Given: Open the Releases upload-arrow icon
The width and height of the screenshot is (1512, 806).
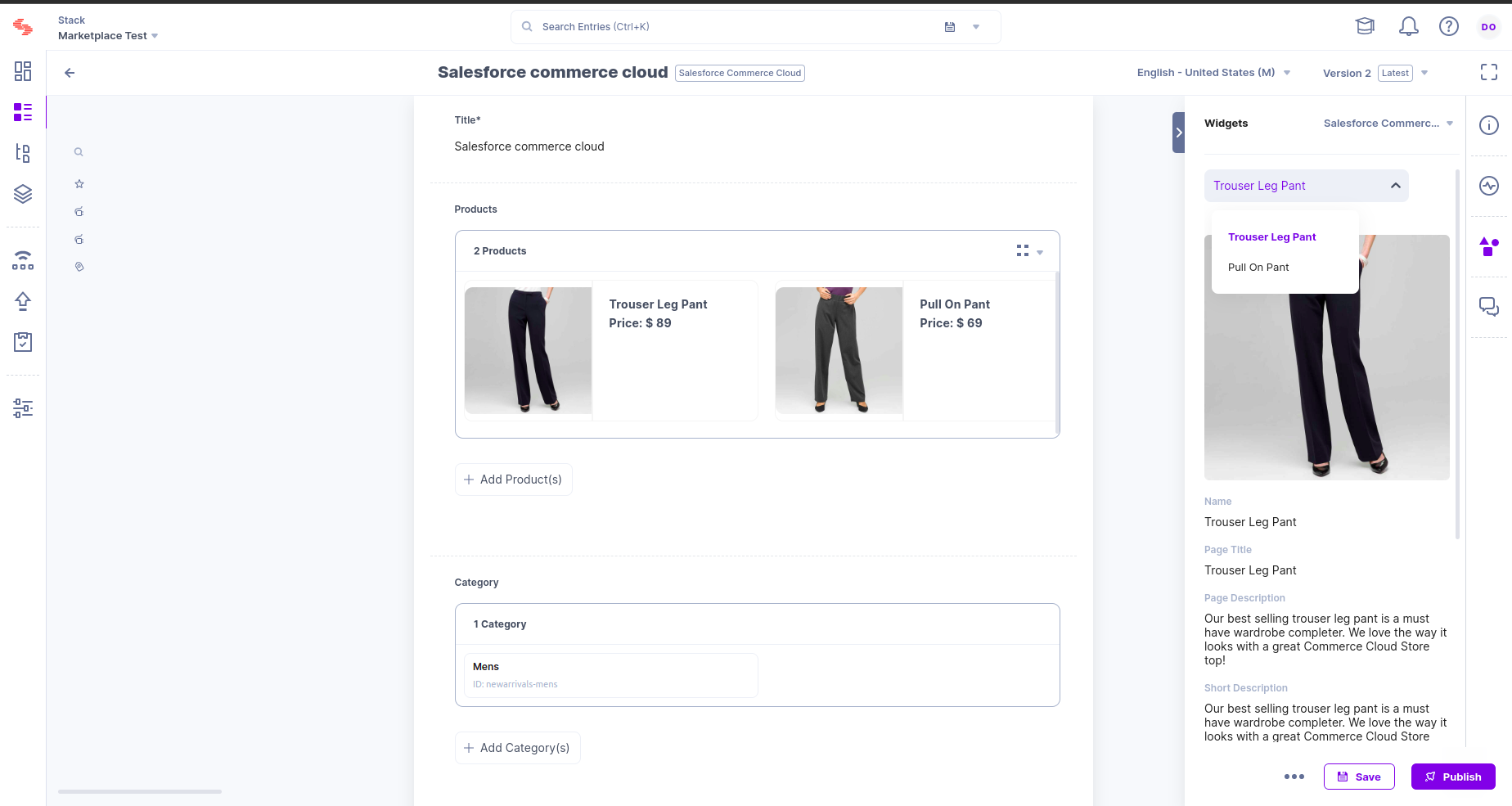Looking at the screenshot, I should click(23, 301).
